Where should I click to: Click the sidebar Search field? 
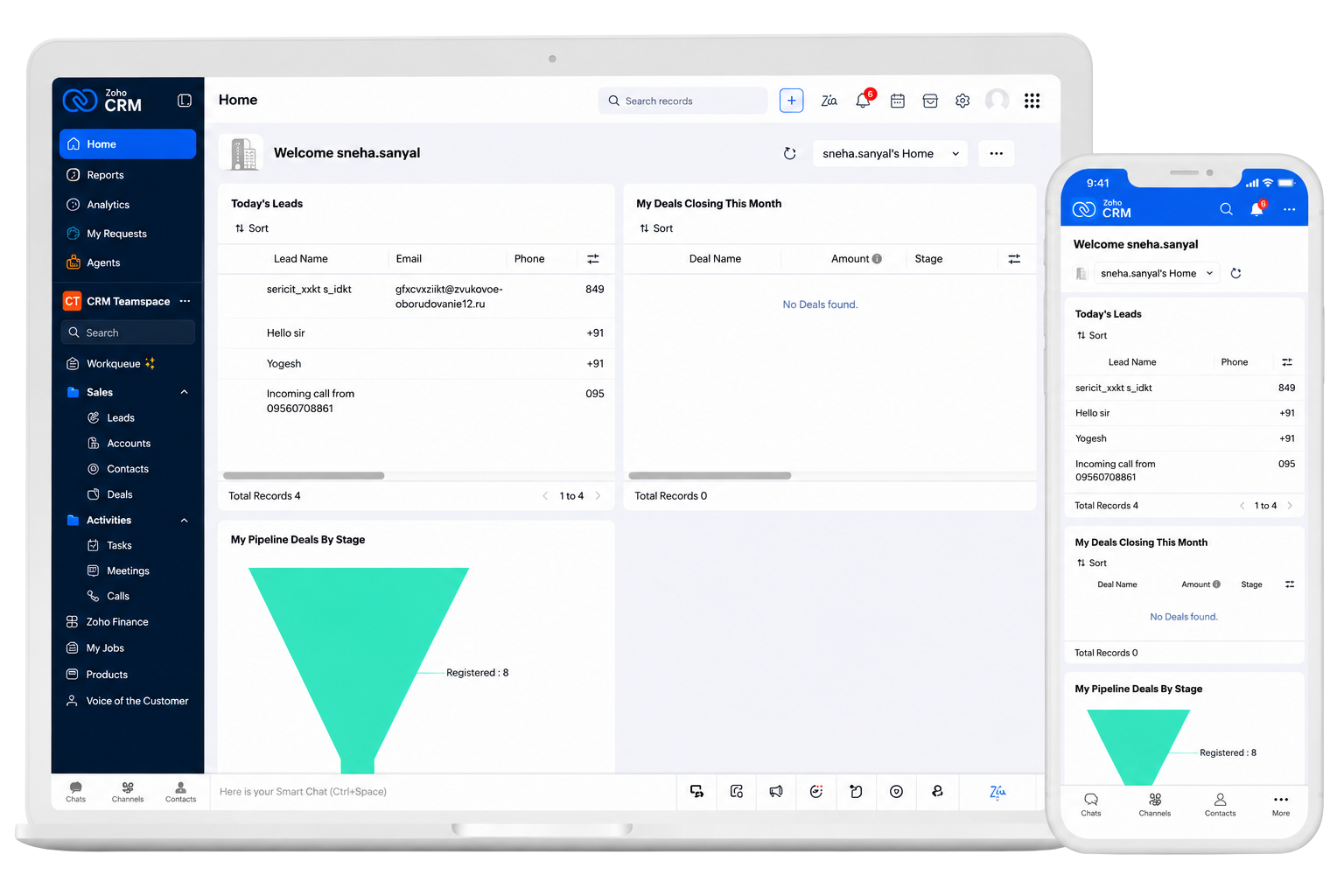[x=128, y=332]
